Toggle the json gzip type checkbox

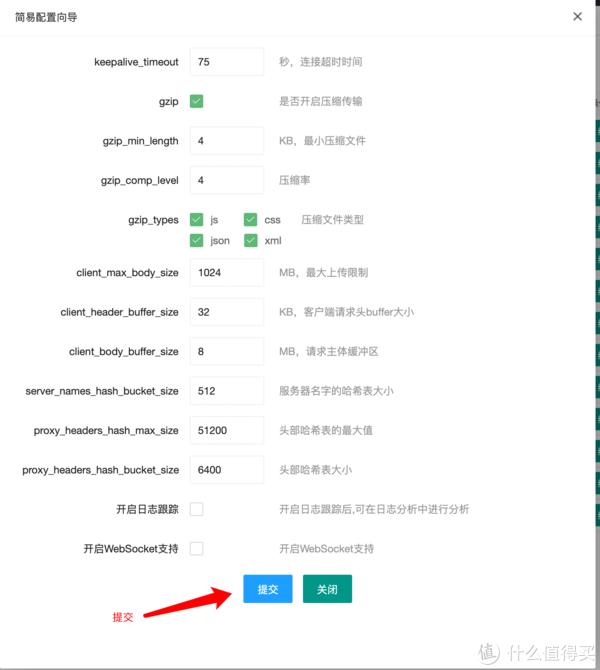click(197, 241)
